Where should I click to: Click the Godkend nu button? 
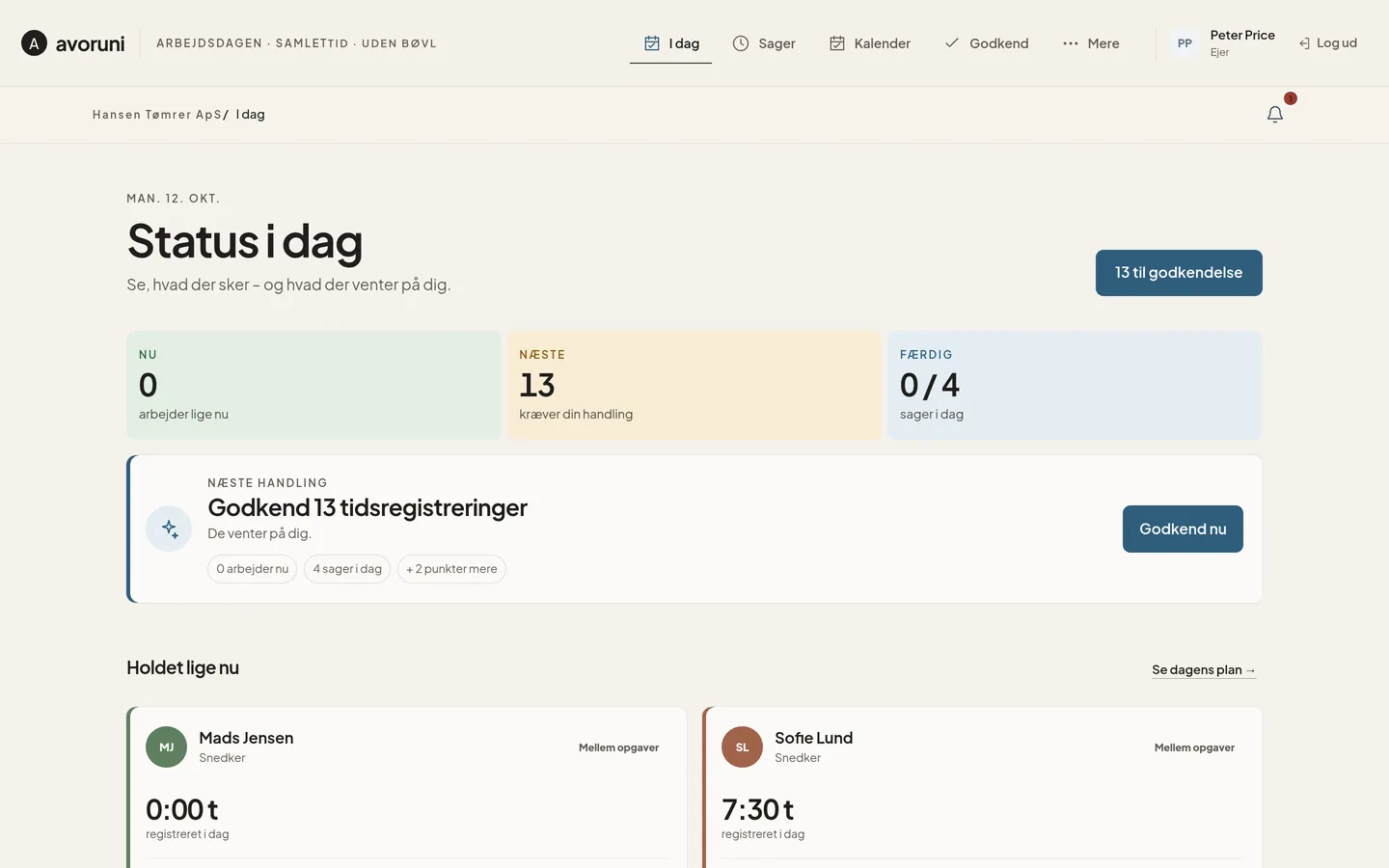tap(1183, 529)
